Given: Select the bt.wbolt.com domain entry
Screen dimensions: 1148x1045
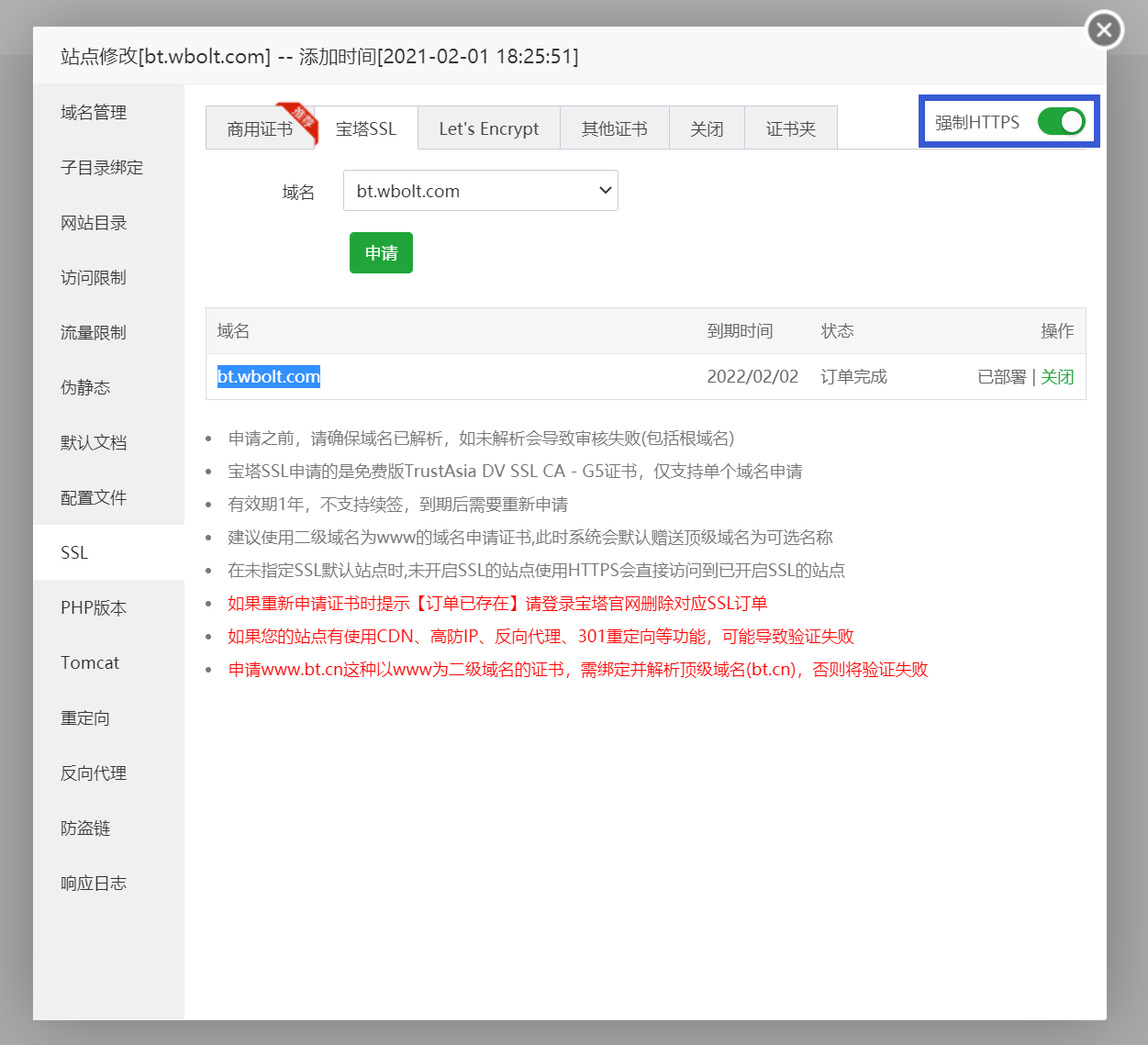Looking at the screenshot, I should [268, 375].
